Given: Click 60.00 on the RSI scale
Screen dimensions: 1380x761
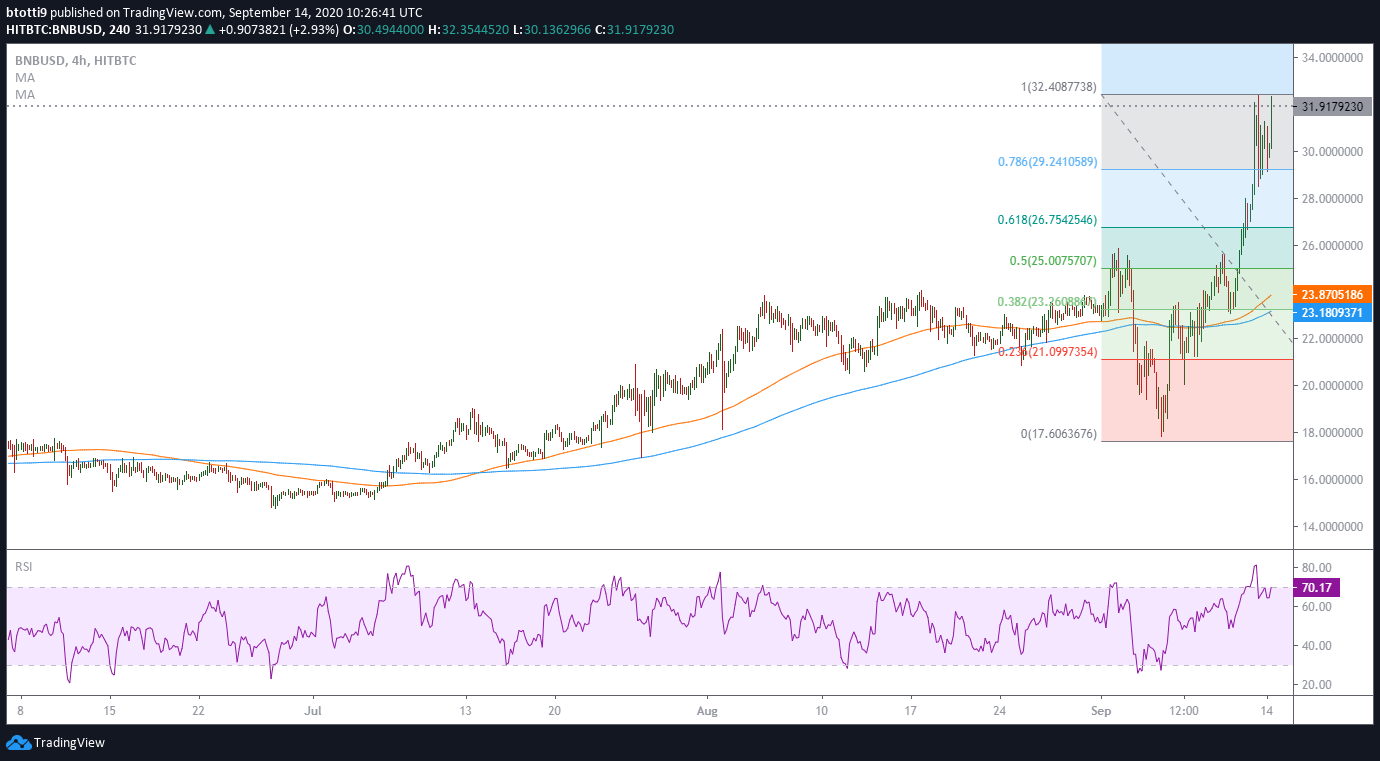Looking at the screenshot, I should (x=1316, y=607).
